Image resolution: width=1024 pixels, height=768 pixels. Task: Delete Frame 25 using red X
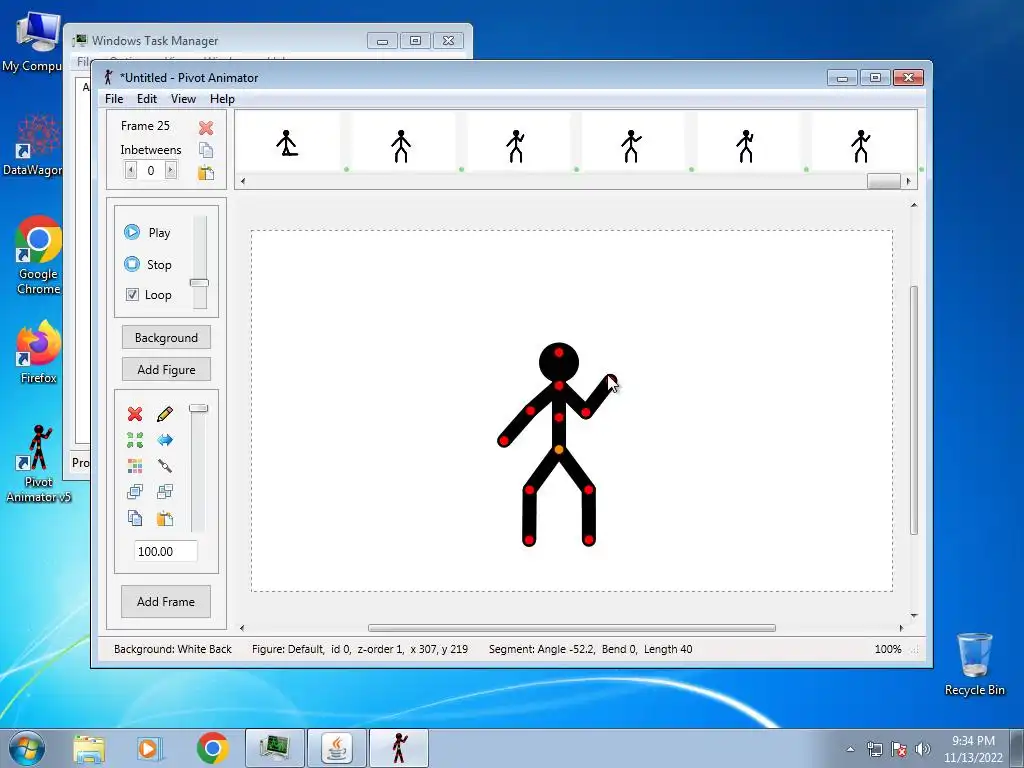click(x=206, y=127)
